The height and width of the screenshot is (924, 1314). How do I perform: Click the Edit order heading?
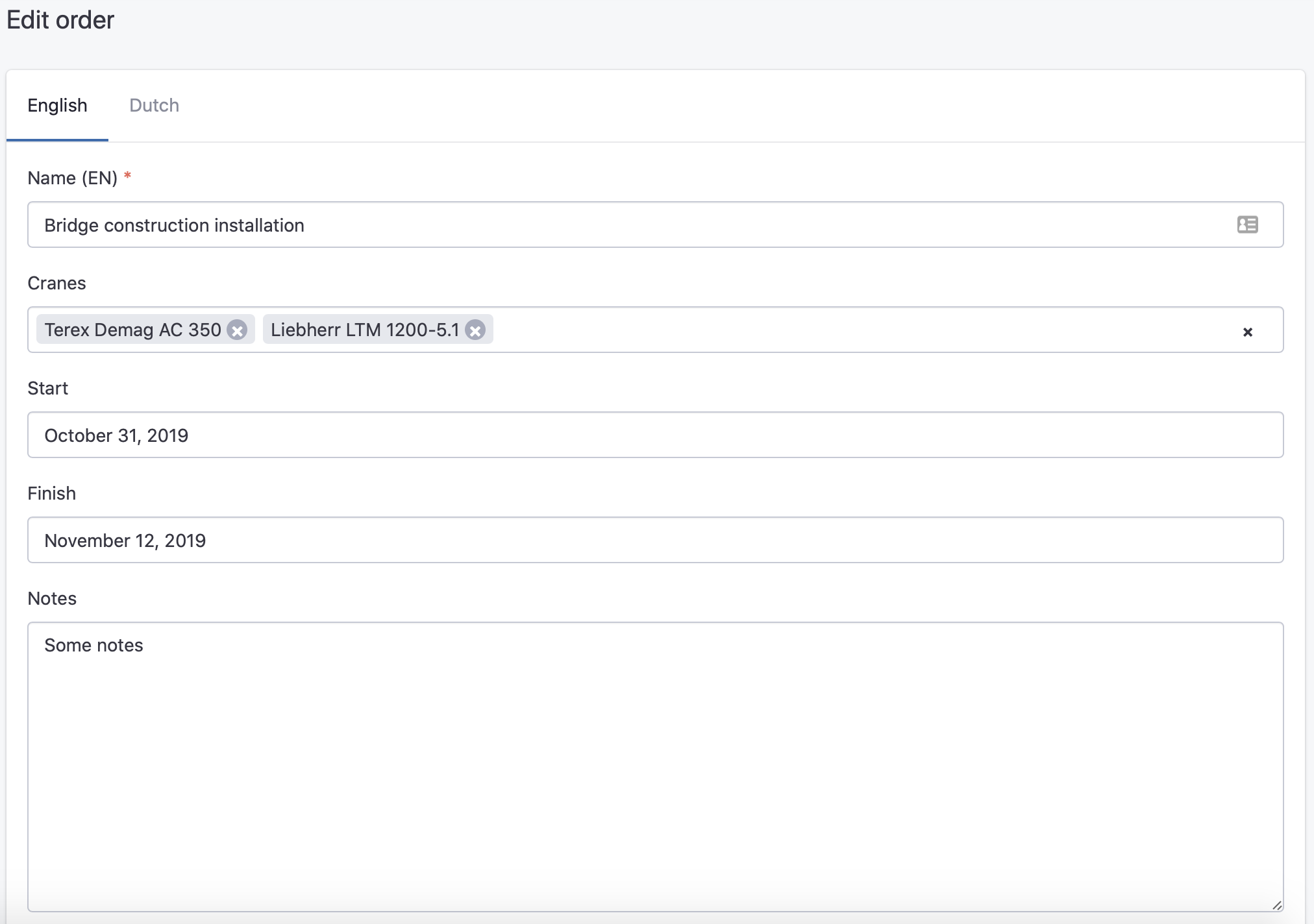[60, 20]
